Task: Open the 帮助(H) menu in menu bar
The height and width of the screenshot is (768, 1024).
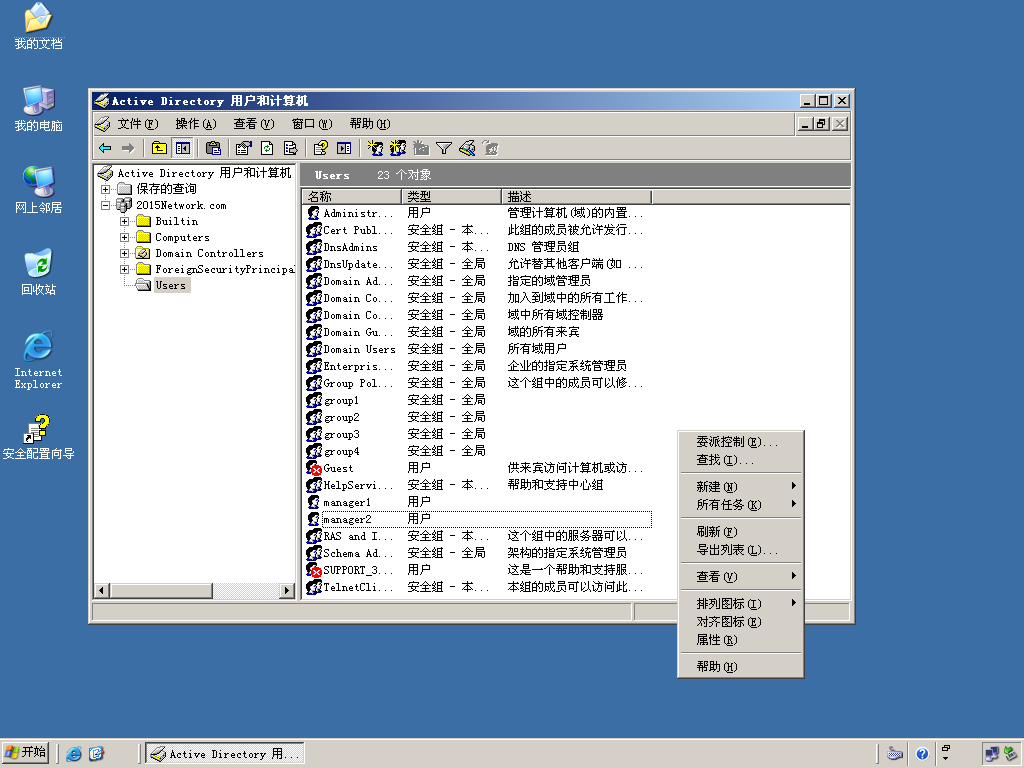Action: coord(370,123)
